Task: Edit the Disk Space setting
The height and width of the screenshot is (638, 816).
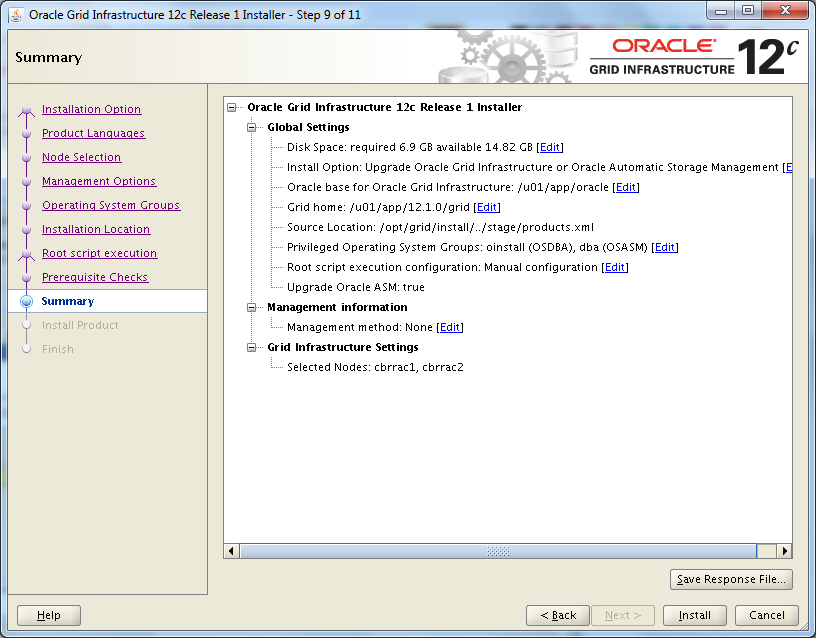Action: [550, 147]
